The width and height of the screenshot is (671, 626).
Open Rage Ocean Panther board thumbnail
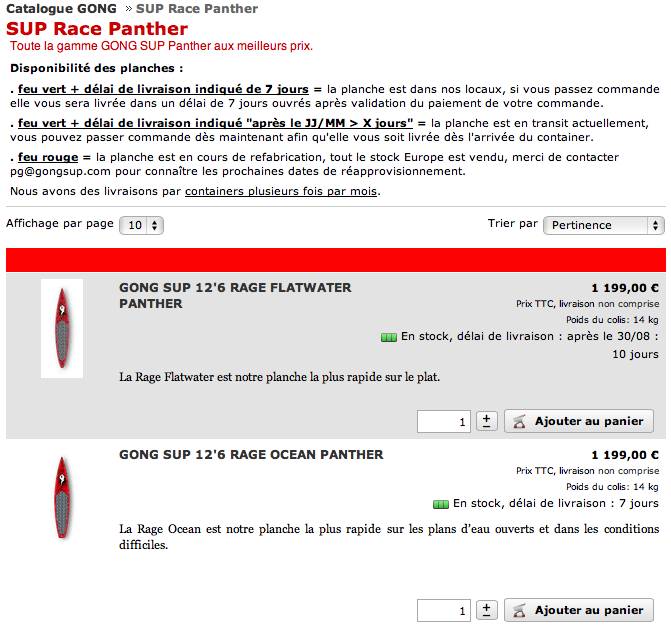62,497
